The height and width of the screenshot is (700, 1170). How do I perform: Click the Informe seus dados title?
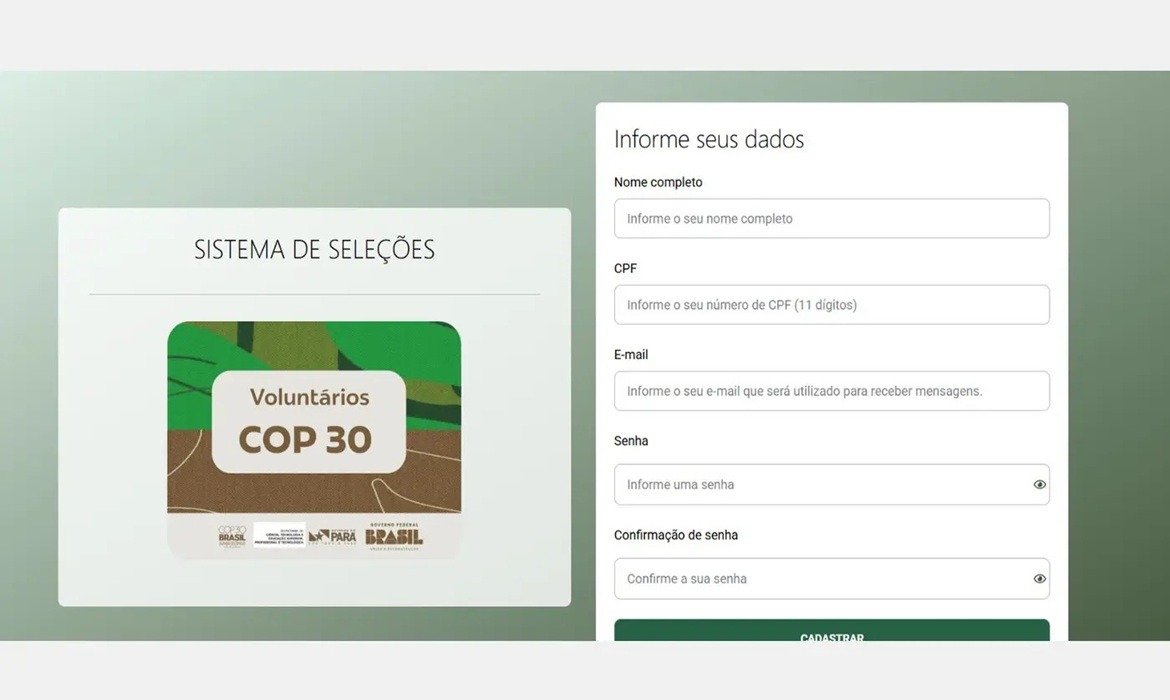tap(709, 140)
